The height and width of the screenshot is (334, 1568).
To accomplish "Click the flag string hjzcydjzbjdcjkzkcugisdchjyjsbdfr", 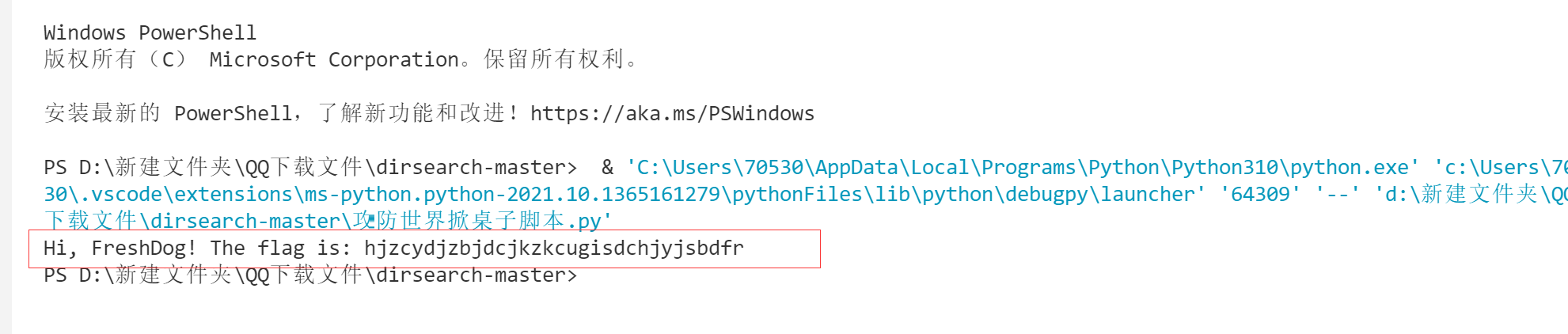I will coord(553,249).
